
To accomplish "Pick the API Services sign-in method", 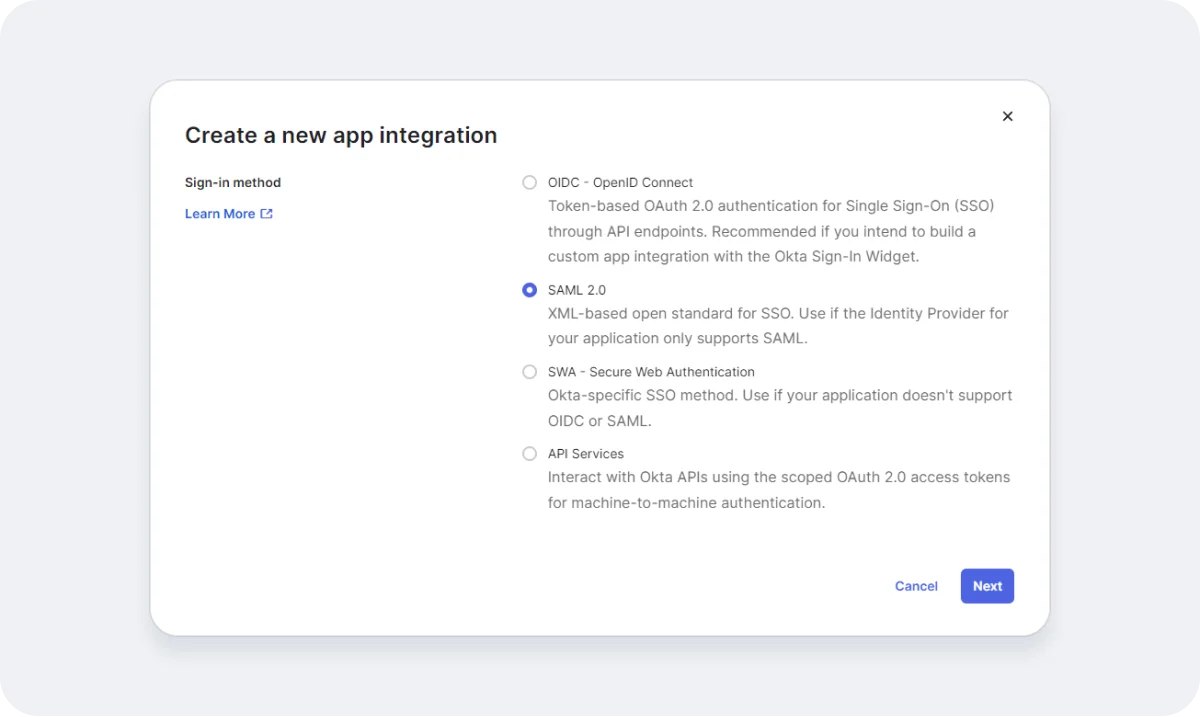I will click(529, 453).
